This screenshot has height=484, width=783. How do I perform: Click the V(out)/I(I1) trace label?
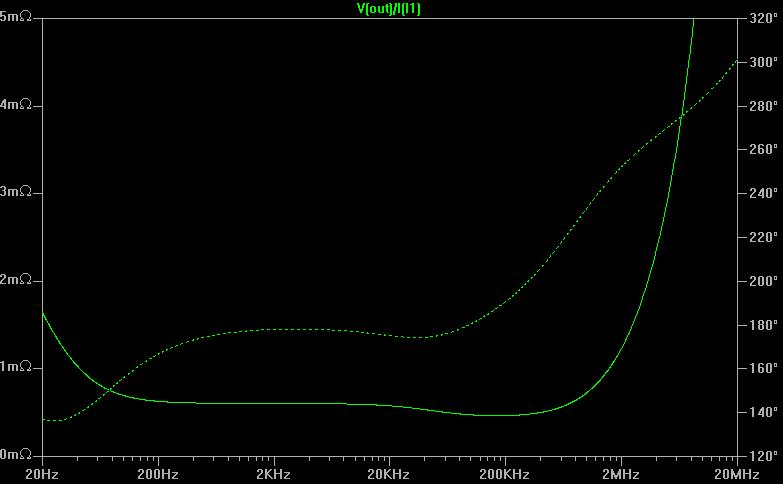point(389,9)
